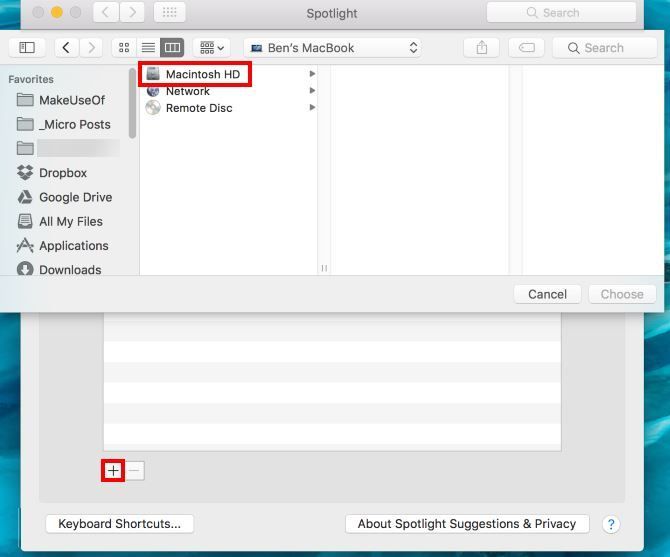Click the Share icon in toolbar
670x557 pixels.
[482, 48]
